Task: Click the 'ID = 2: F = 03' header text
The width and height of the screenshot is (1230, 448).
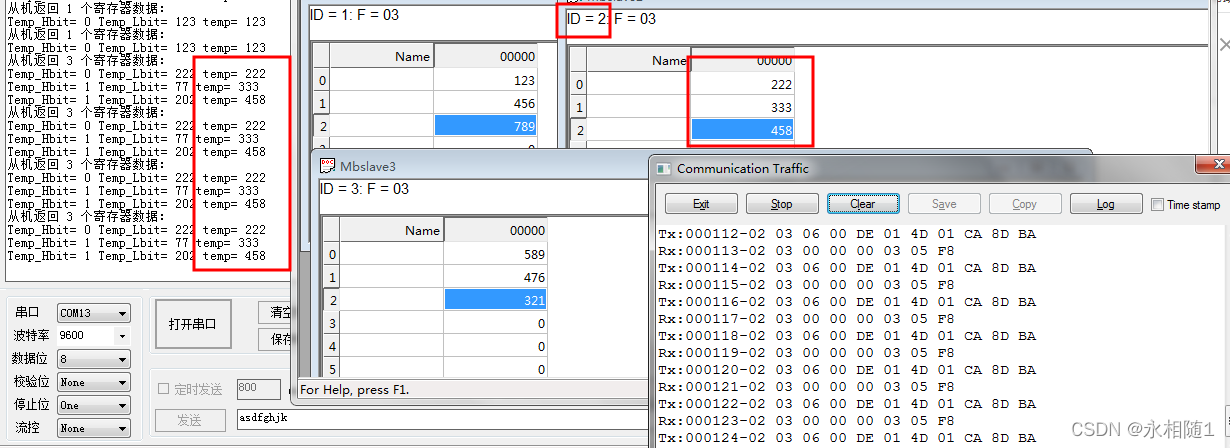Action: click(612, 19)
